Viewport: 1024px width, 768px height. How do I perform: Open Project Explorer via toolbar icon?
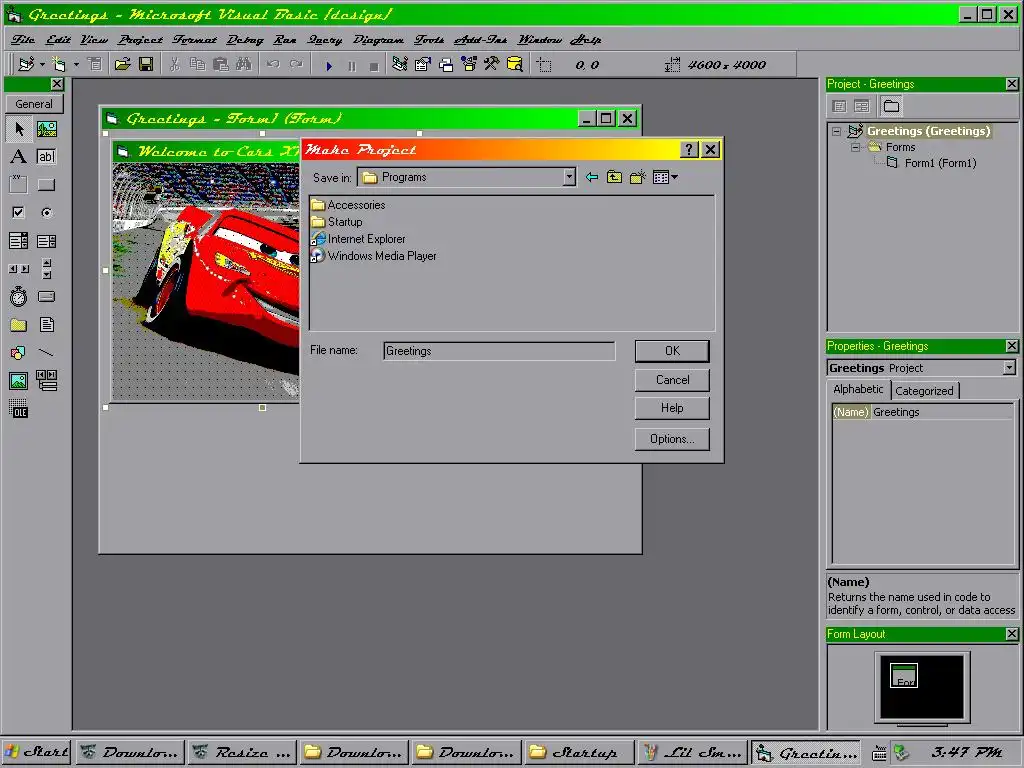coord(400,65)
